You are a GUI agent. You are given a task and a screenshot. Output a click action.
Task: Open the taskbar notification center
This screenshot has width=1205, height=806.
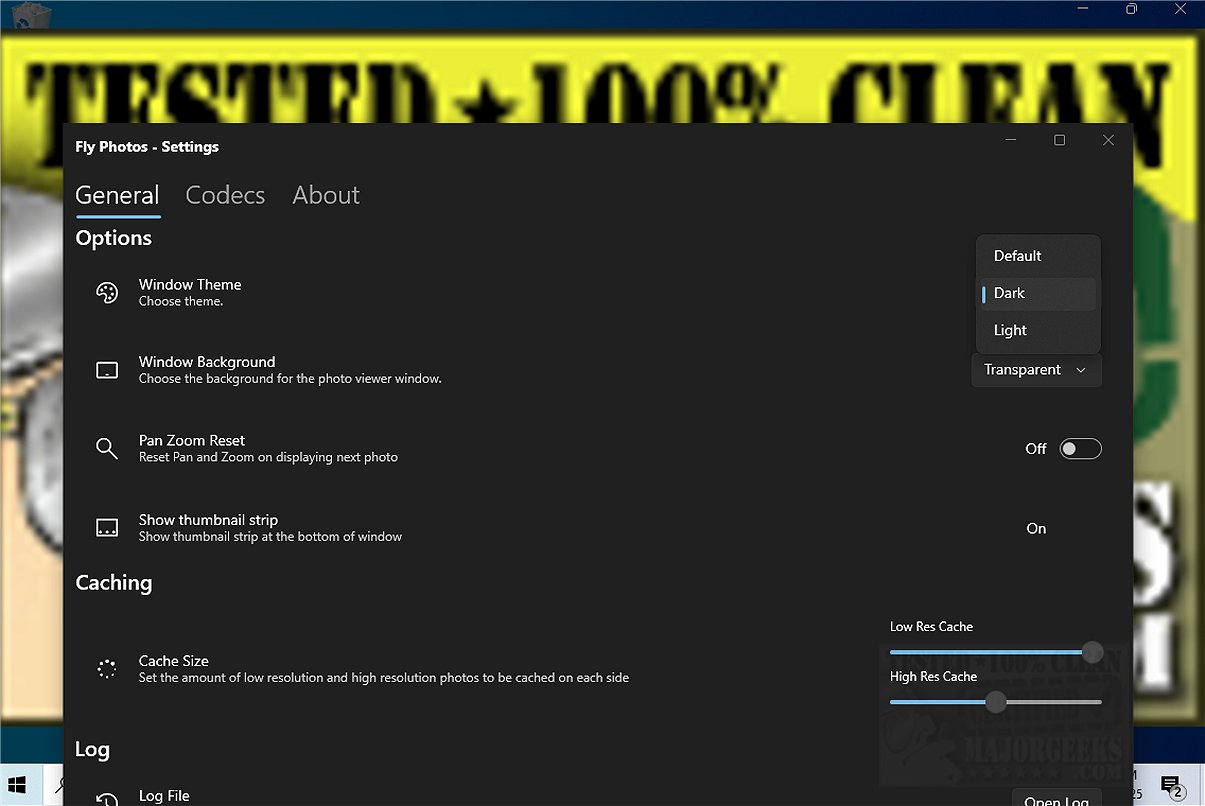point(1171,785)
